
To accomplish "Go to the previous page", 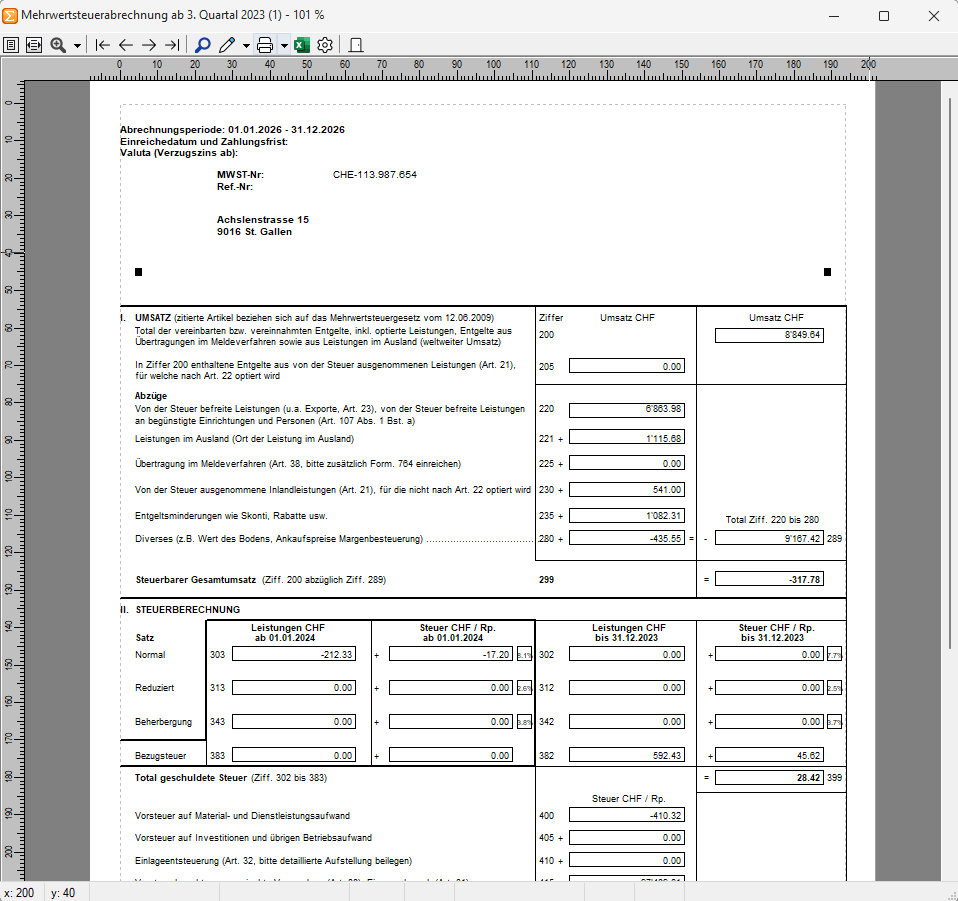I will pos(125,45).
